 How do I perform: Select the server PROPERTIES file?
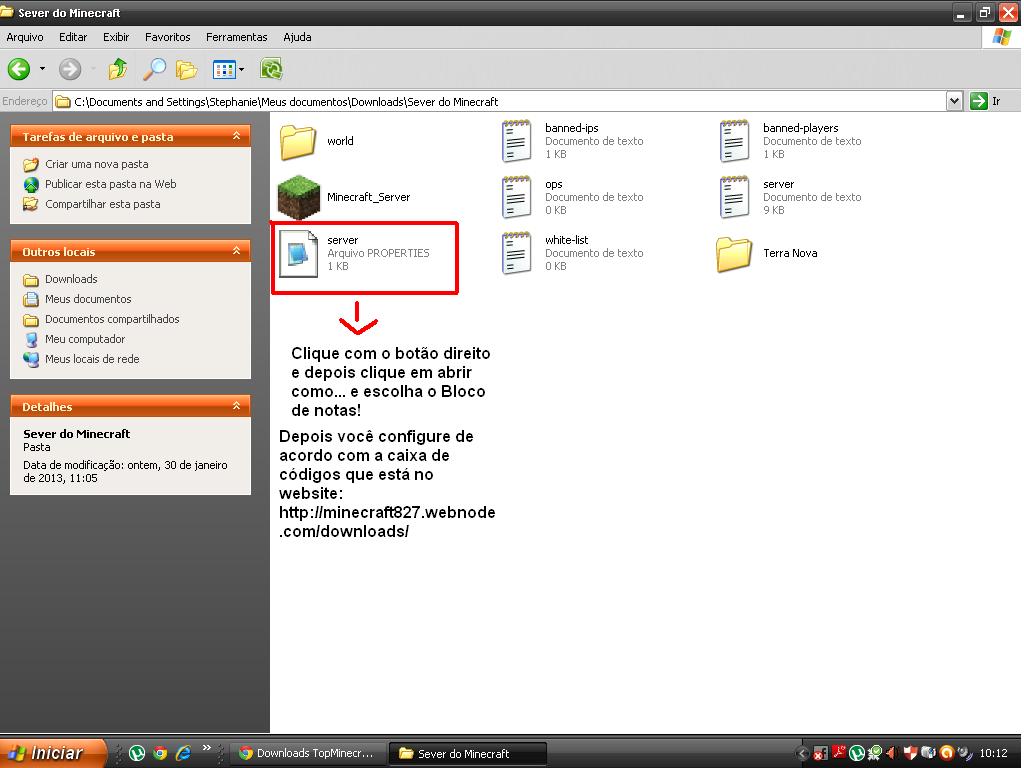tap(298, 252)
